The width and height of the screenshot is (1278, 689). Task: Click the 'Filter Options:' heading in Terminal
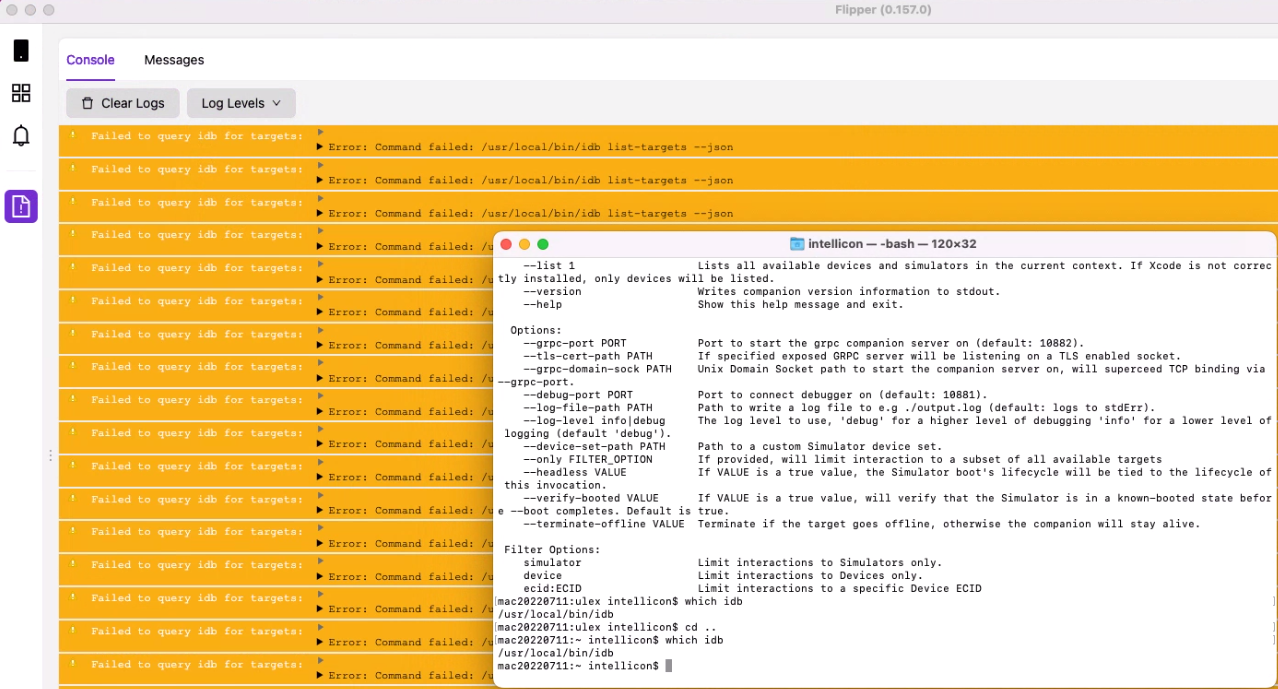pos(552,550)
